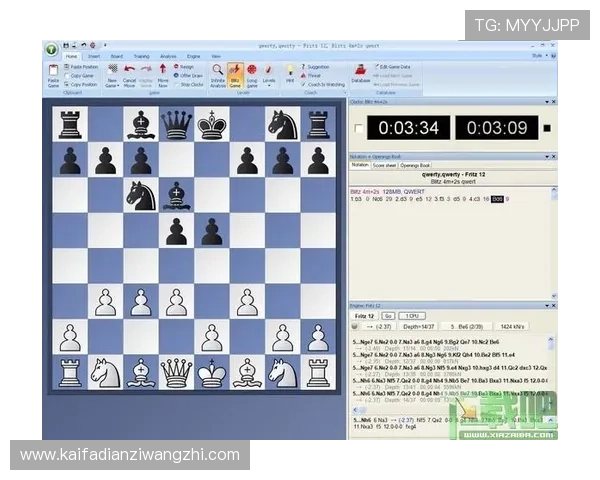Click the black queen on the board

[x=177, y=125]
